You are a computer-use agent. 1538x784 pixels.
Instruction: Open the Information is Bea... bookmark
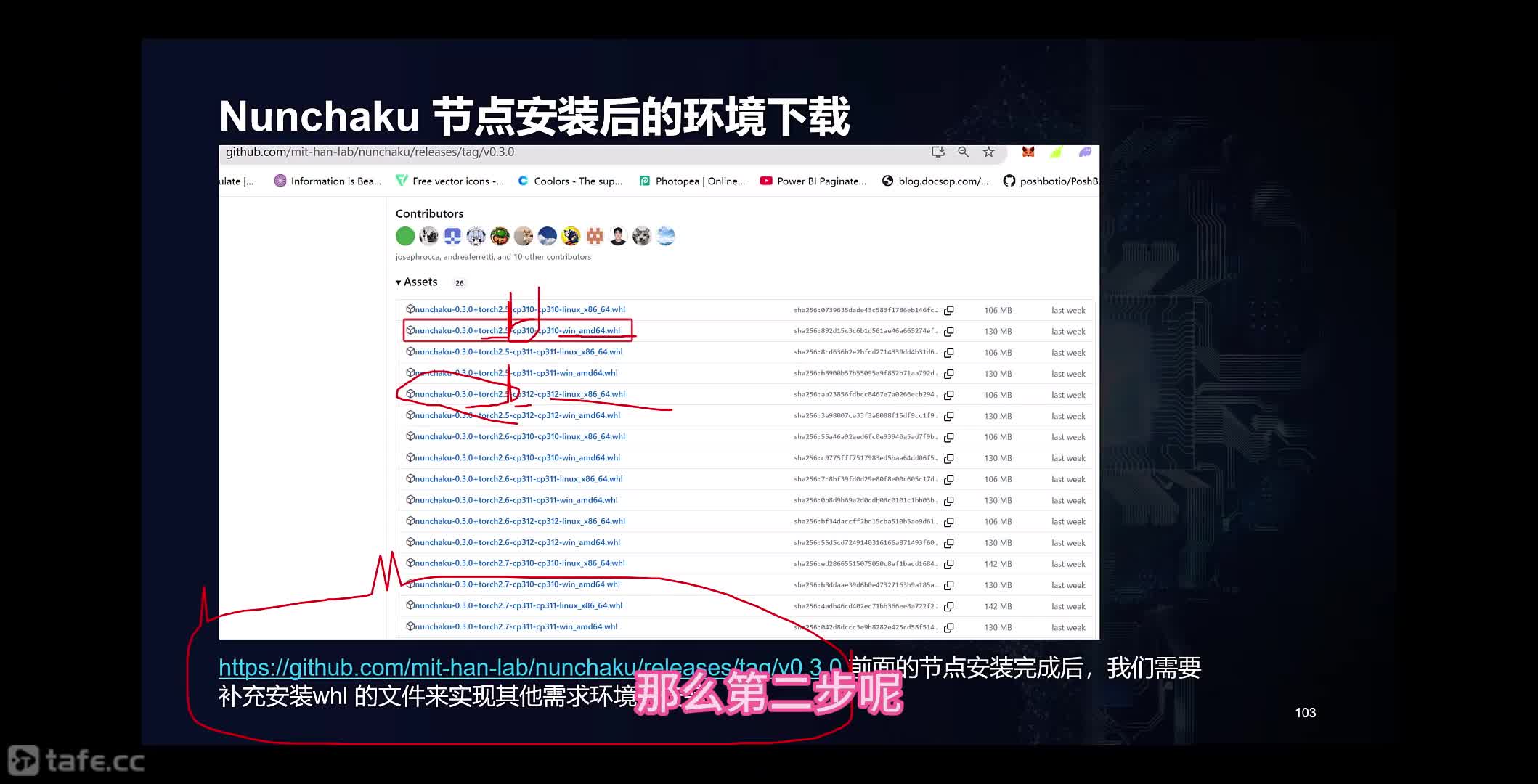[327, 181]
